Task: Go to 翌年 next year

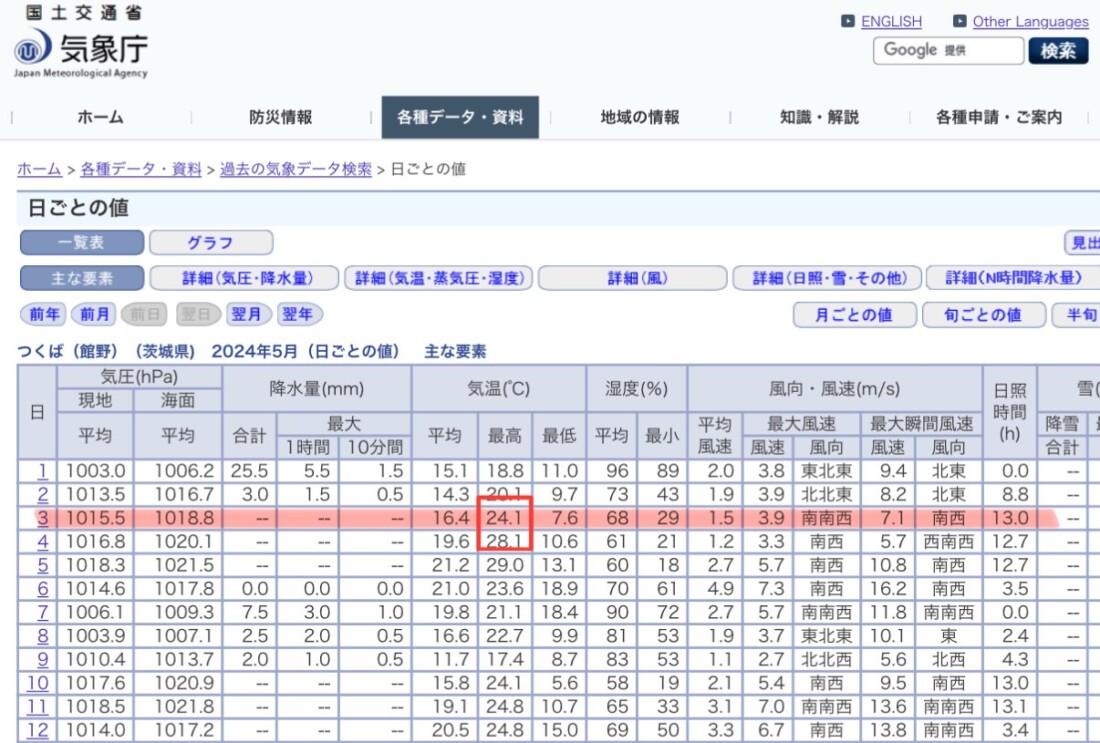Action: (299, 314)
